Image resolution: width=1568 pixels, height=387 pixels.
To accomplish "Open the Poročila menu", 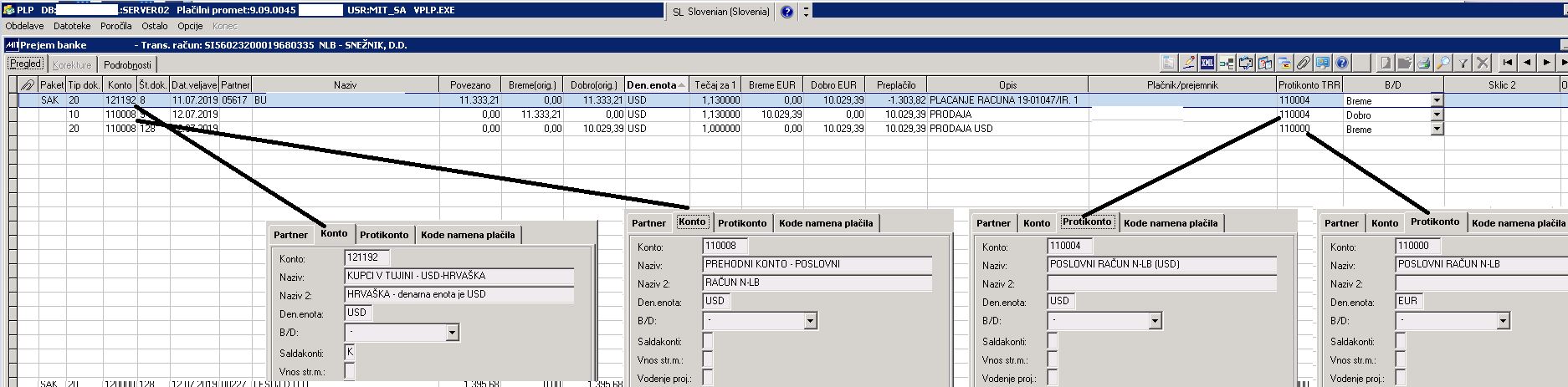I will coord(116,26).
